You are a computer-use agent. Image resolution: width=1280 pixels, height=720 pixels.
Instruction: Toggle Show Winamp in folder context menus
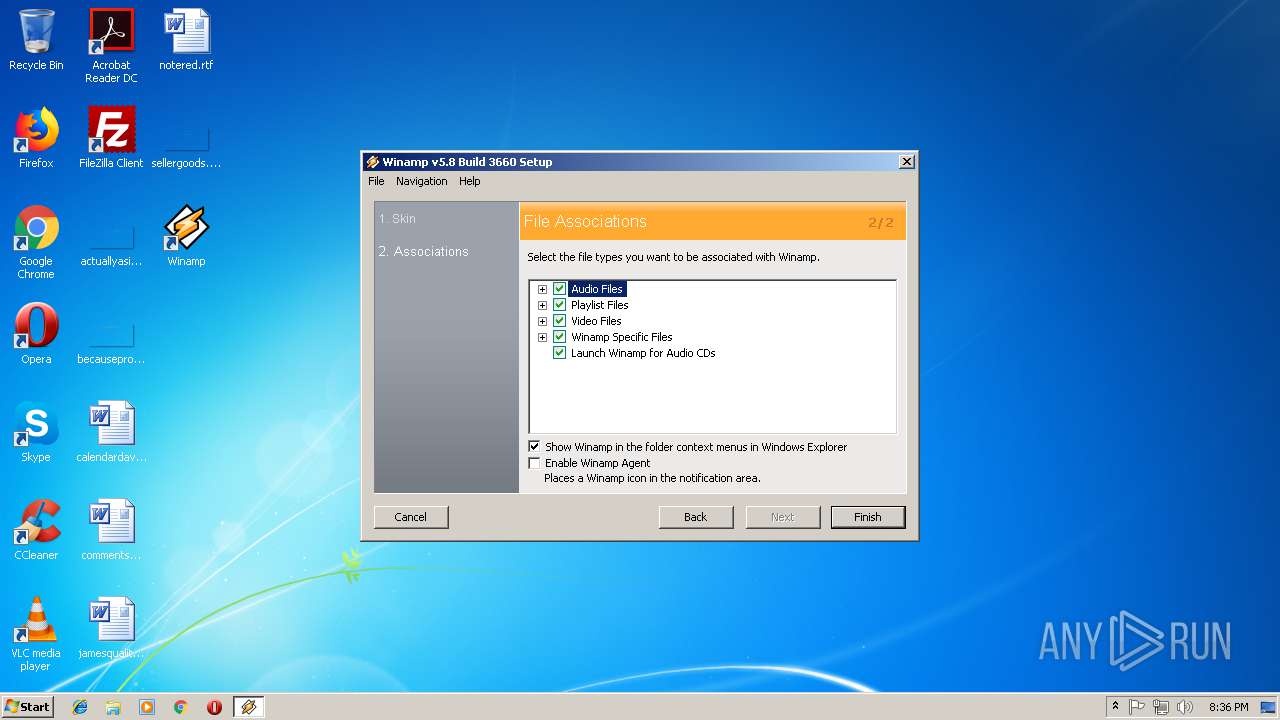point(534,447)
